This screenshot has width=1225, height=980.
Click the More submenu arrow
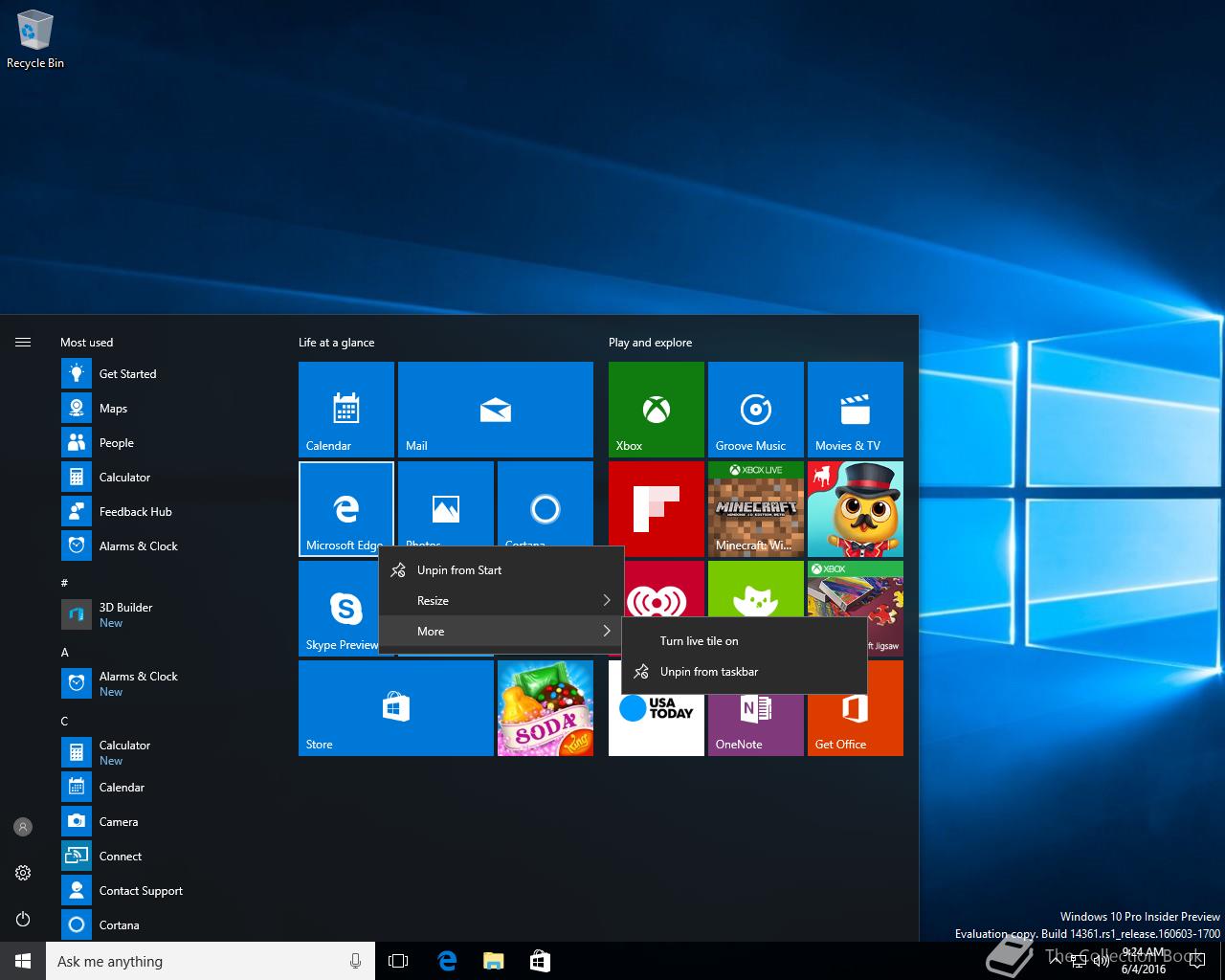coord(607,632)
